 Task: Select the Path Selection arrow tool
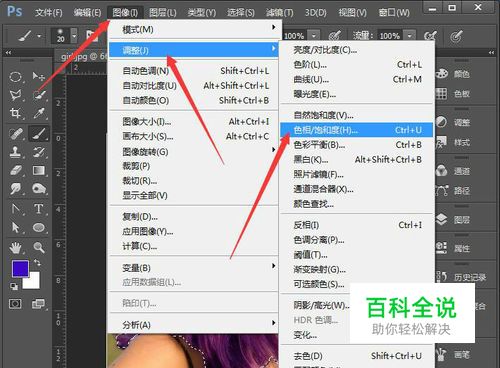click(15, 228)
